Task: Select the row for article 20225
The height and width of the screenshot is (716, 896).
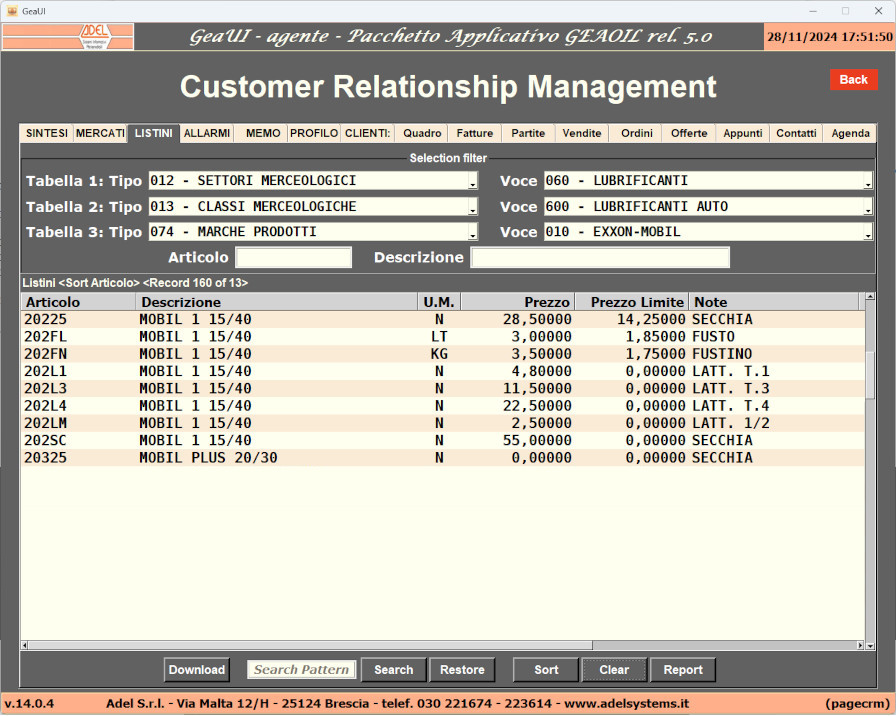Action: (443, 319)
